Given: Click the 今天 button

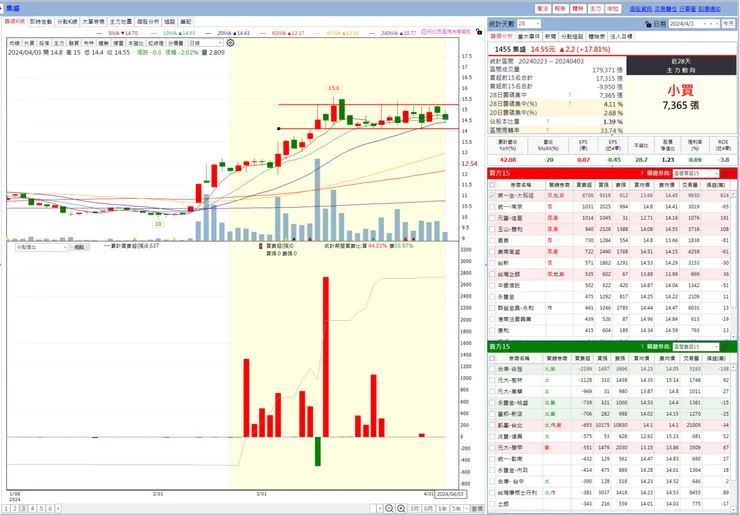Looking at the screenshot, I should tap(728, 24).
